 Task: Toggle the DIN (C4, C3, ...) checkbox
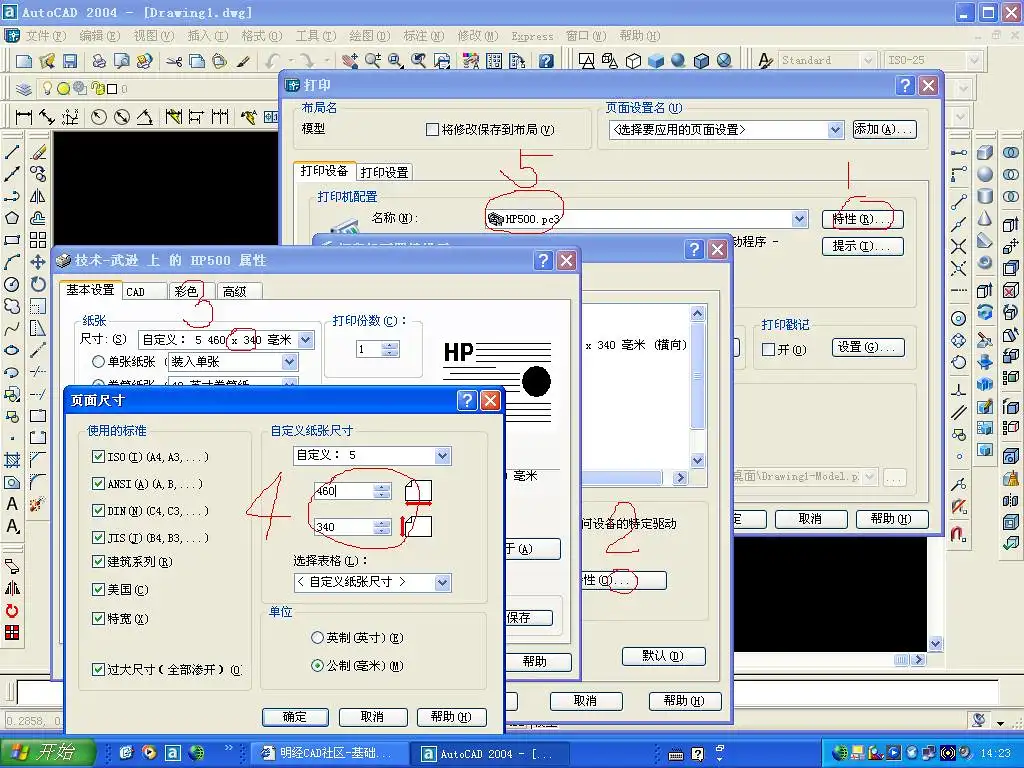coord(99,510)
